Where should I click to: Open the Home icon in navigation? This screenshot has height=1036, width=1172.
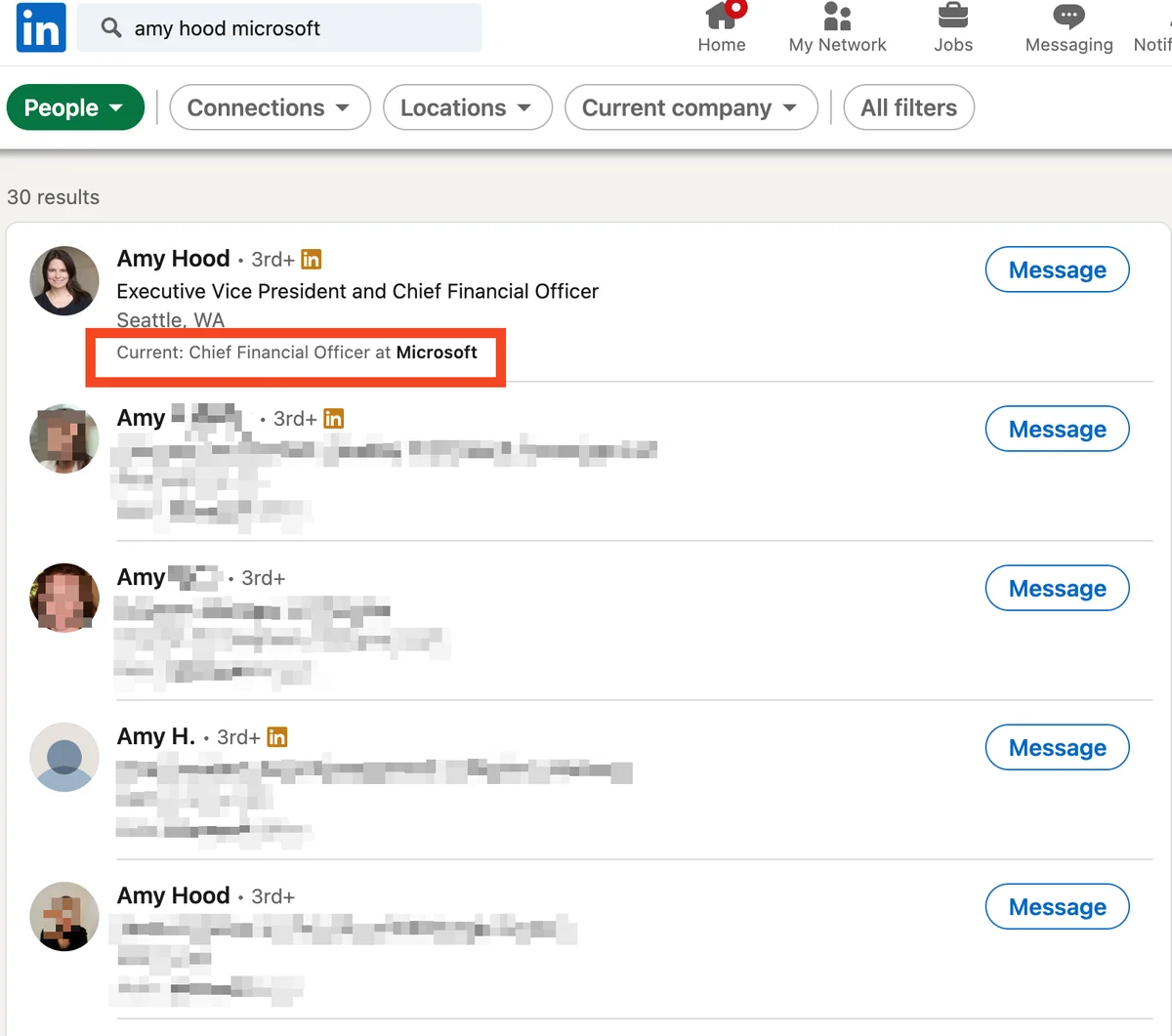(722, 16)
